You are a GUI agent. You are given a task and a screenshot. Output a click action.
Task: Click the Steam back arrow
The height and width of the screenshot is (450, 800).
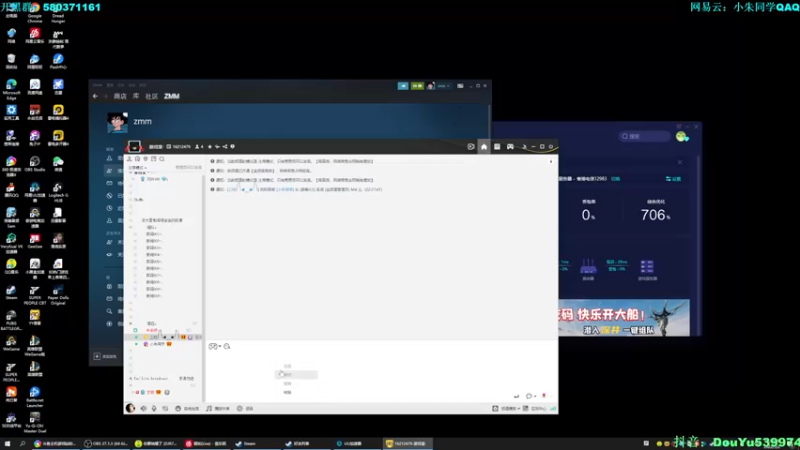point(95,96)
